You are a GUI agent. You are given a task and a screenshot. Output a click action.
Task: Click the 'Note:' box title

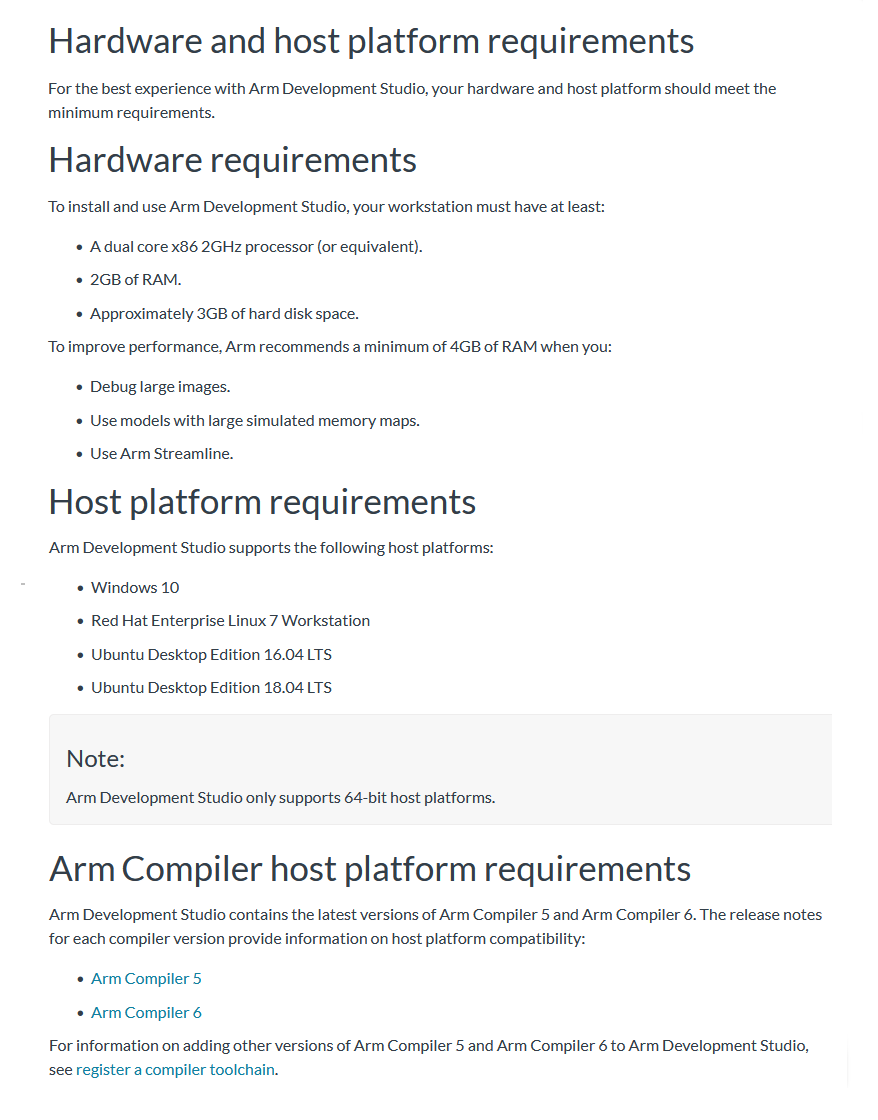point(96,759)
